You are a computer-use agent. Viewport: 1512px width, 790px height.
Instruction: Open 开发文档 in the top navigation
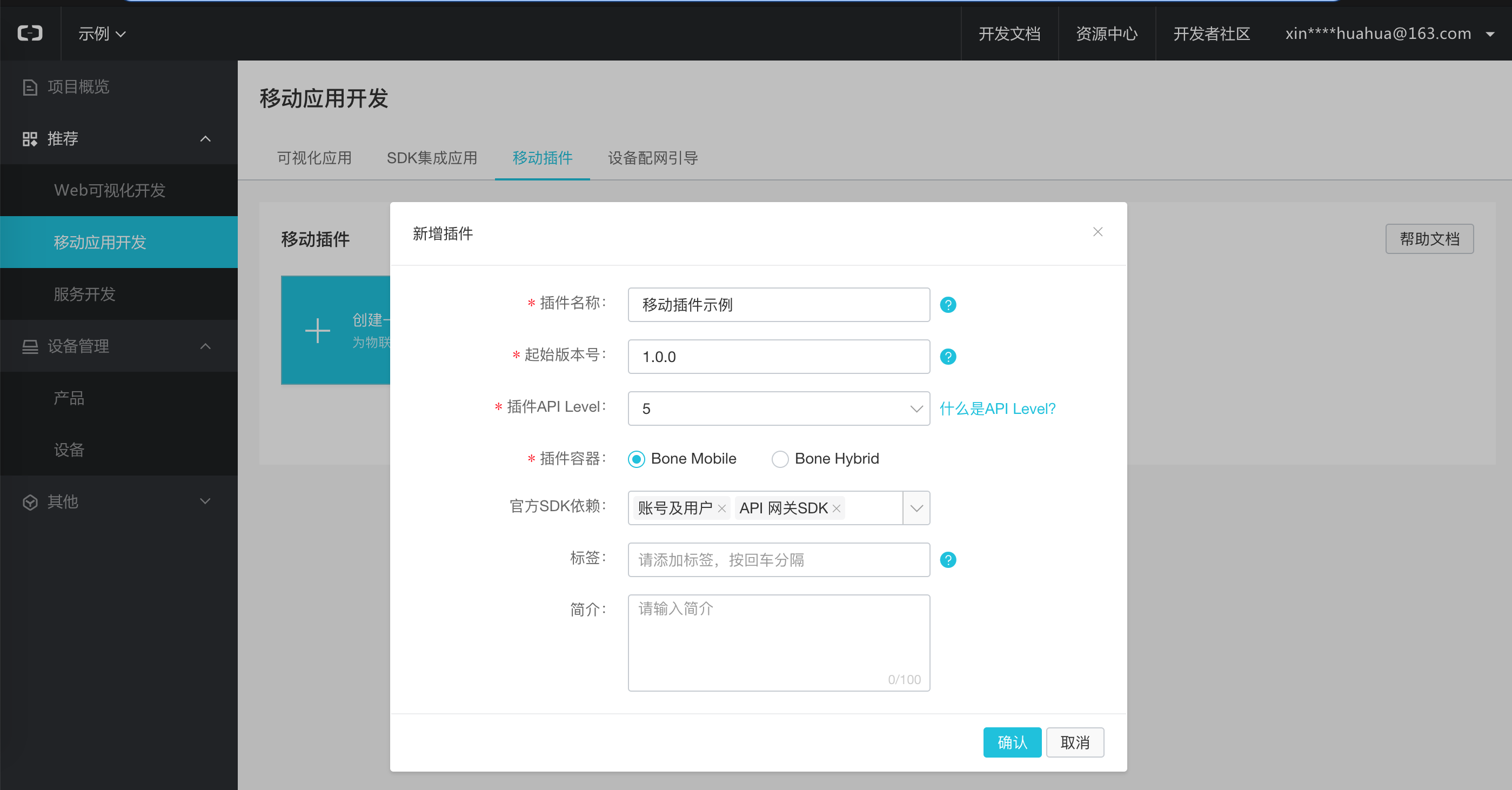(x=1009, y=34)
